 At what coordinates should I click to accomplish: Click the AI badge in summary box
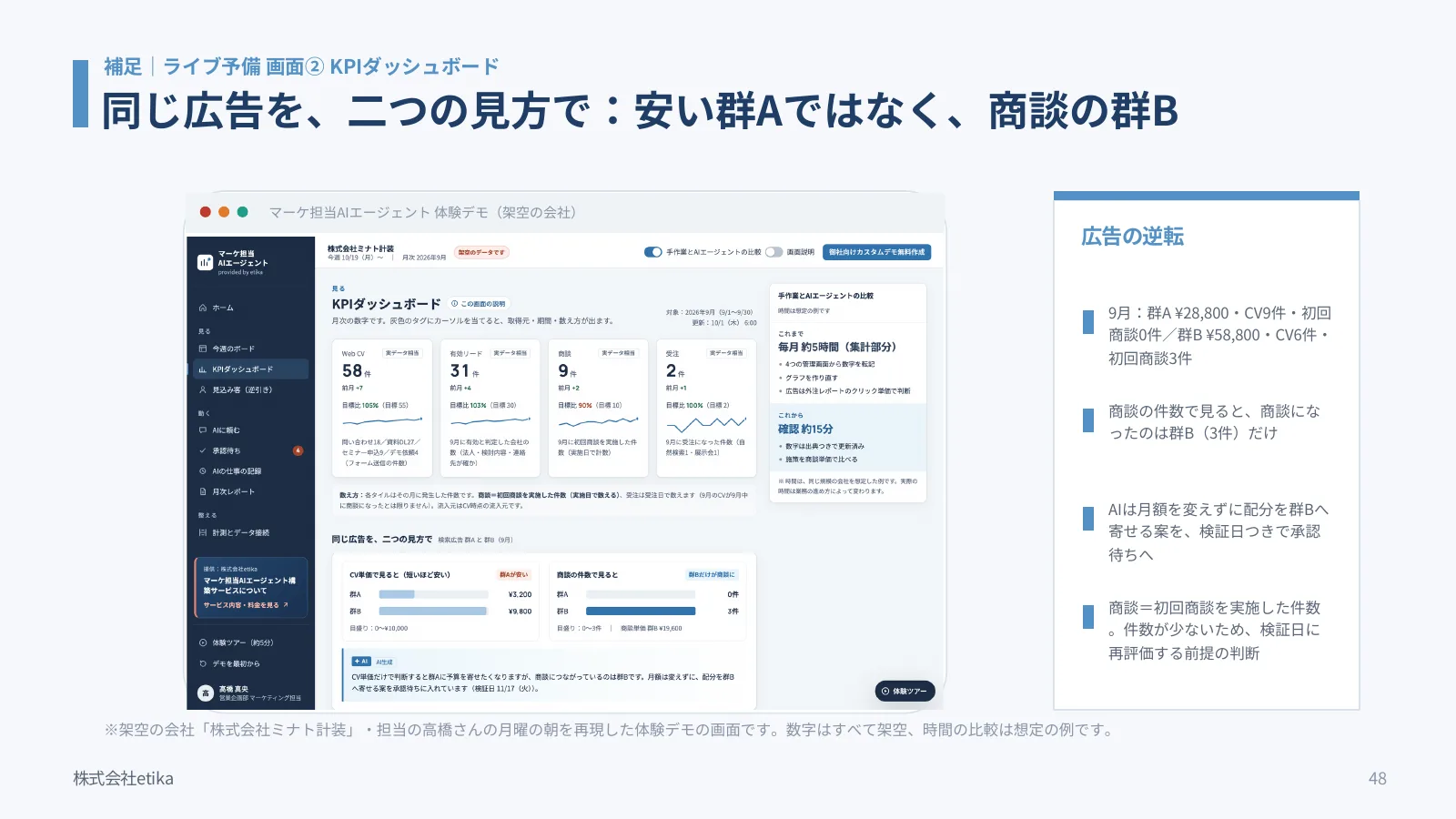(361, 662)
